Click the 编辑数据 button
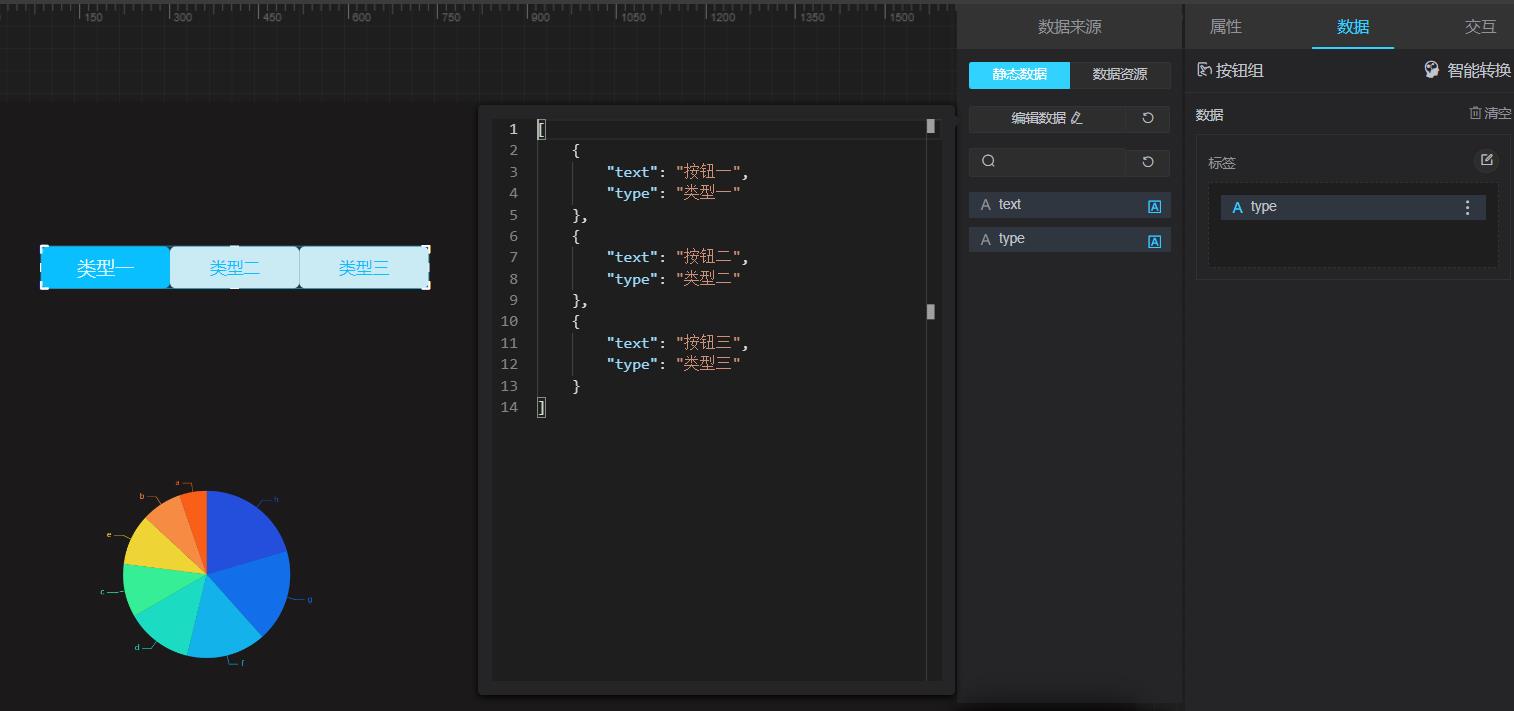Screen dimensions: 1514x711 click(1047, 118)
